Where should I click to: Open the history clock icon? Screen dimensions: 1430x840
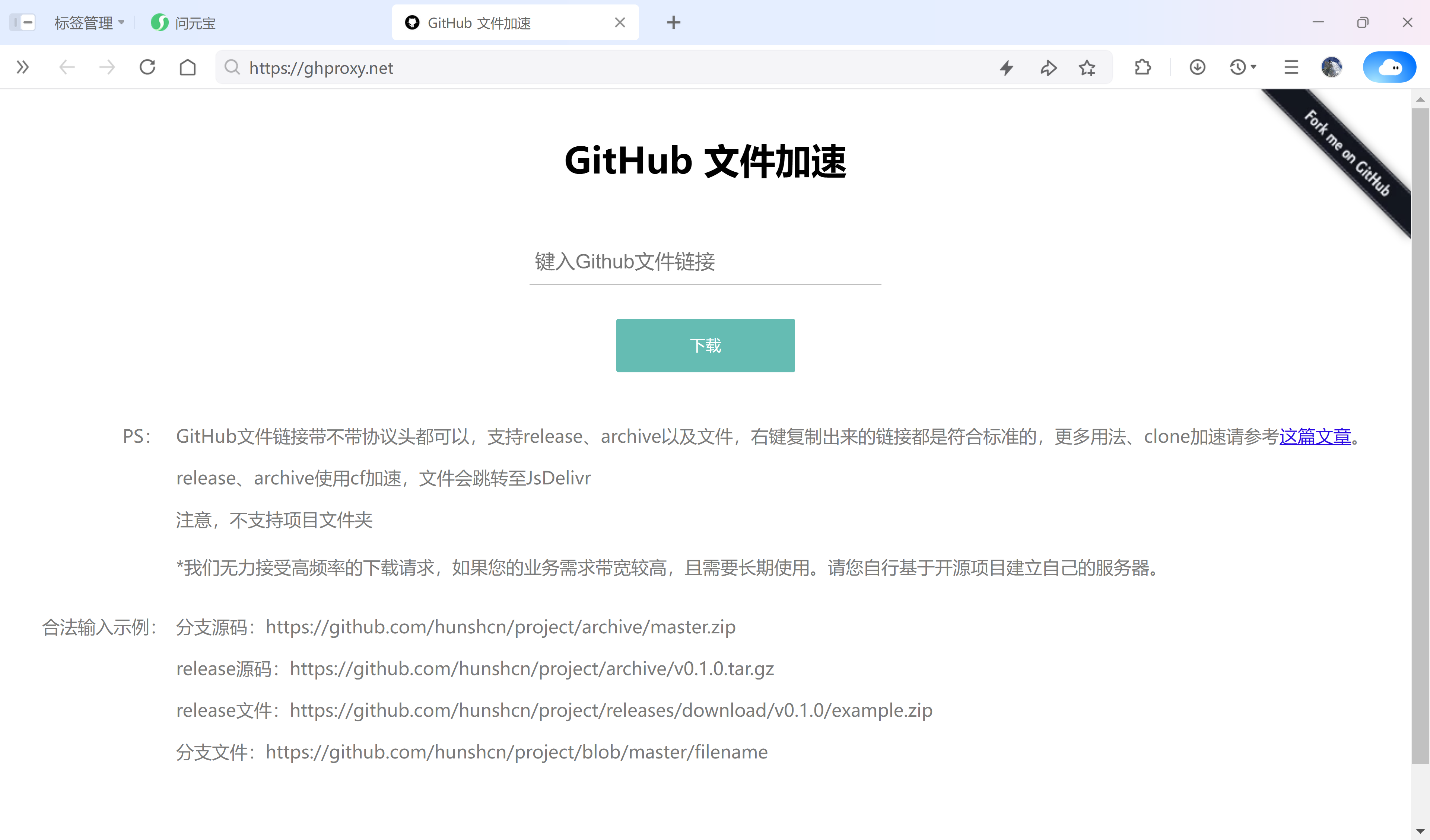click(x=1237, y=67)
